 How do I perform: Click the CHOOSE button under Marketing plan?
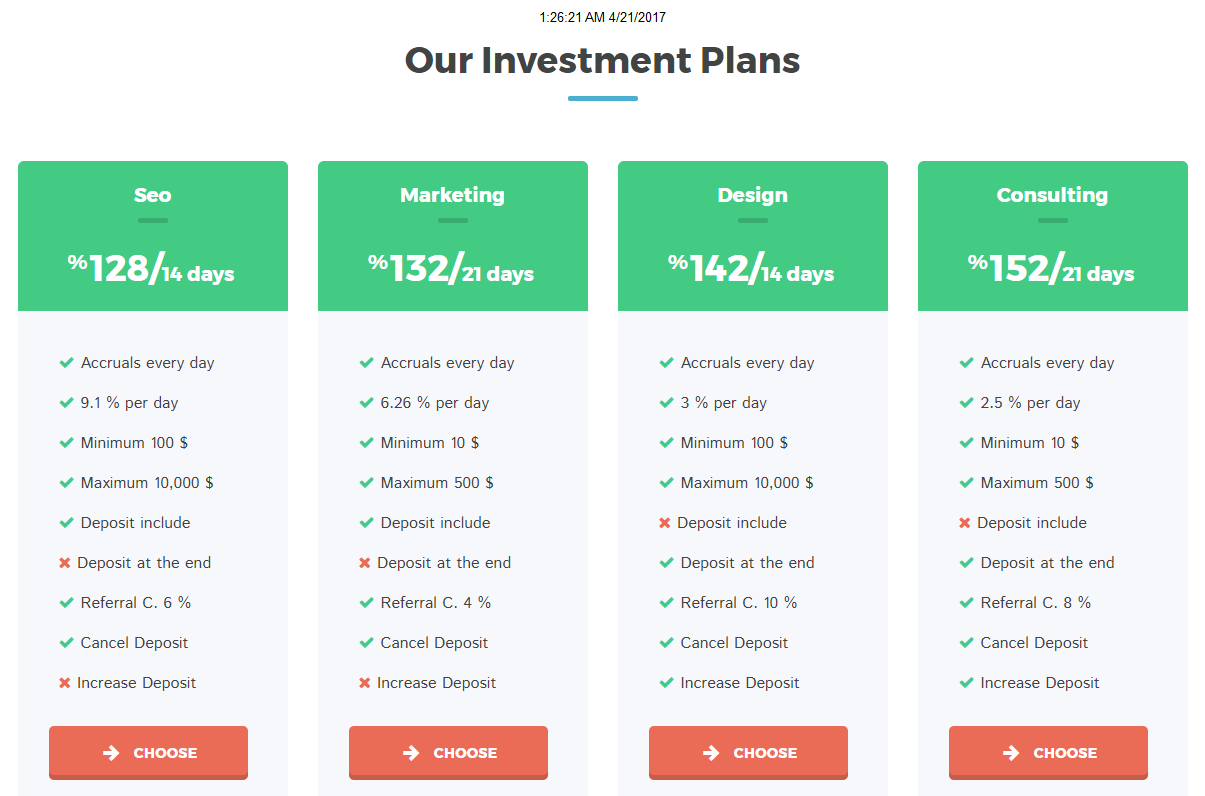tap(448, 752)
